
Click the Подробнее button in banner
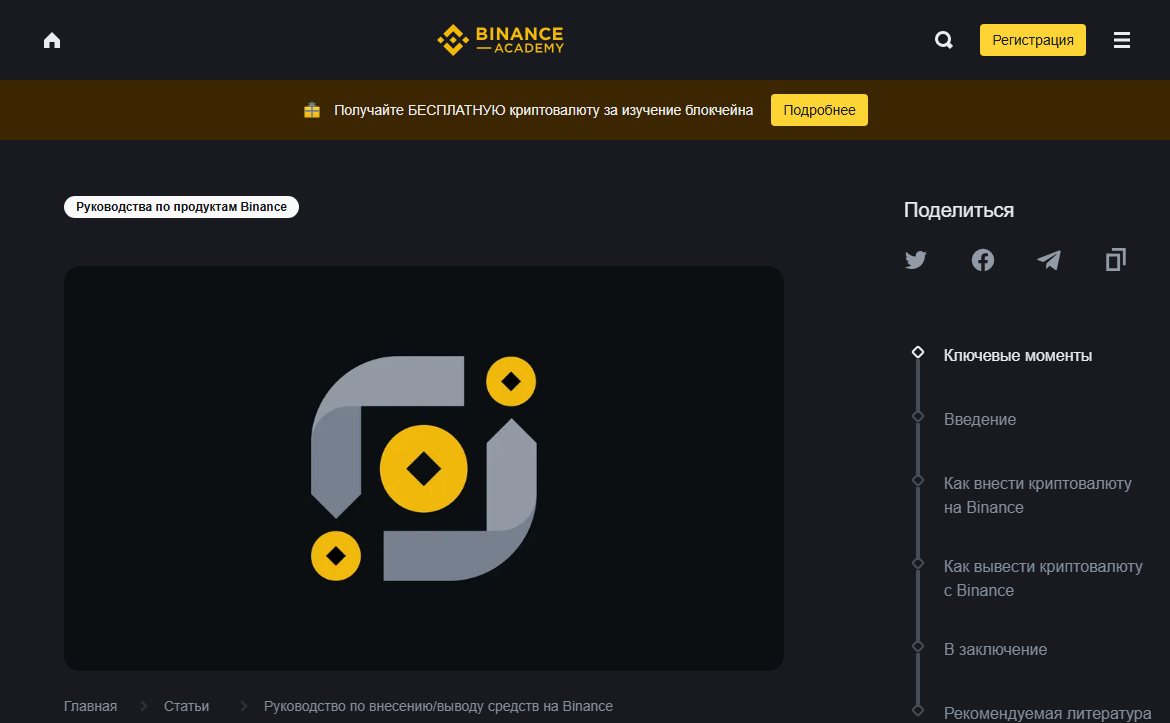(x=819, y=110)
